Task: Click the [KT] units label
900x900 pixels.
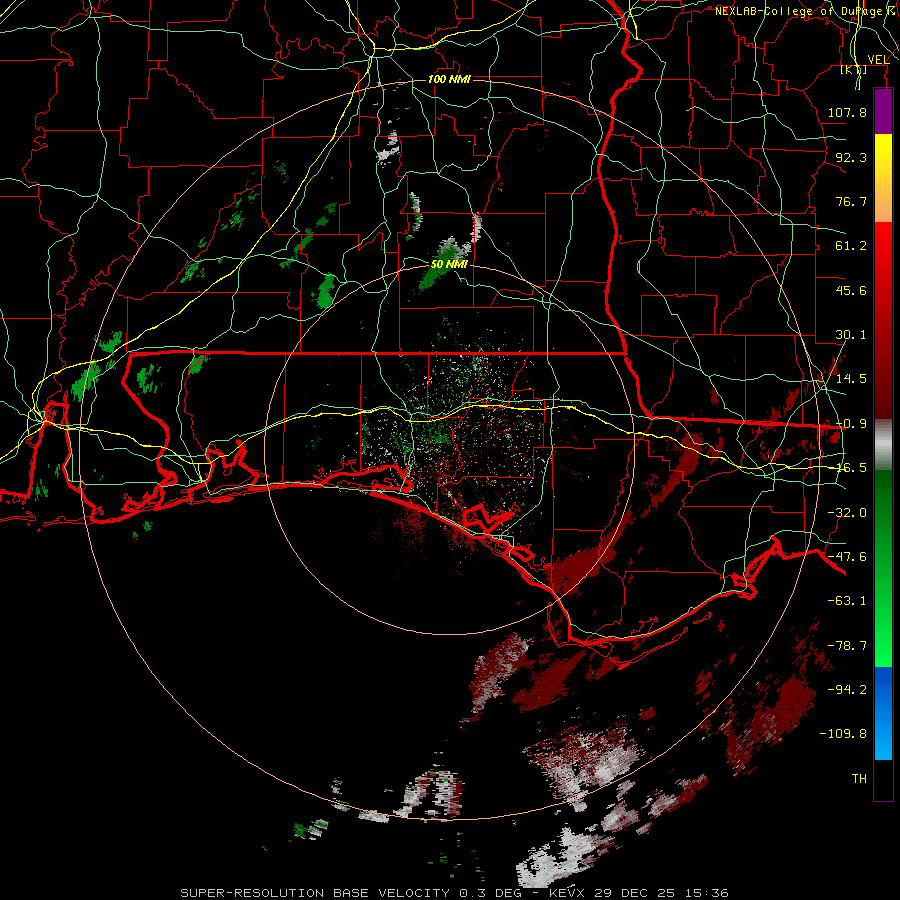Action: point(854,69)
